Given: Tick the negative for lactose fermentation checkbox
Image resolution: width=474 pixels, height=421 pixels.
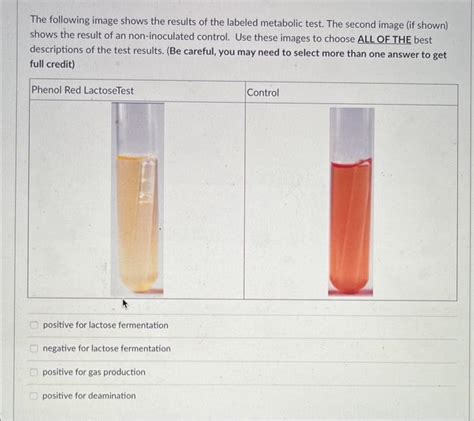Looking at the screenshot, I should click(34, 348).
